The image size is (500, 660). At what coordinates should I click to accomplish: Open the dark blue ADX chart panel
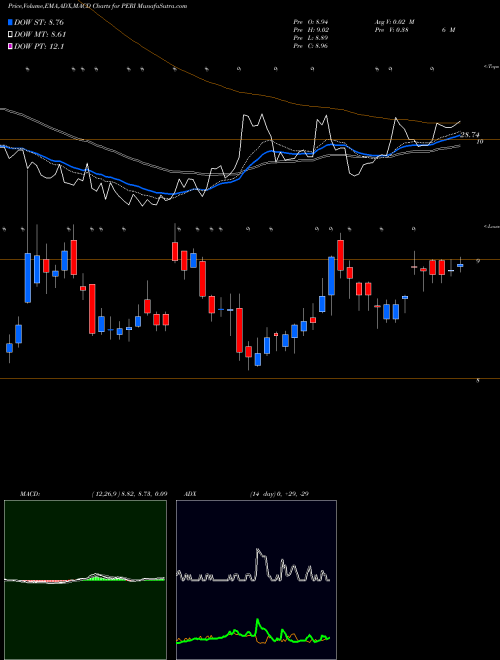[256, 580]
